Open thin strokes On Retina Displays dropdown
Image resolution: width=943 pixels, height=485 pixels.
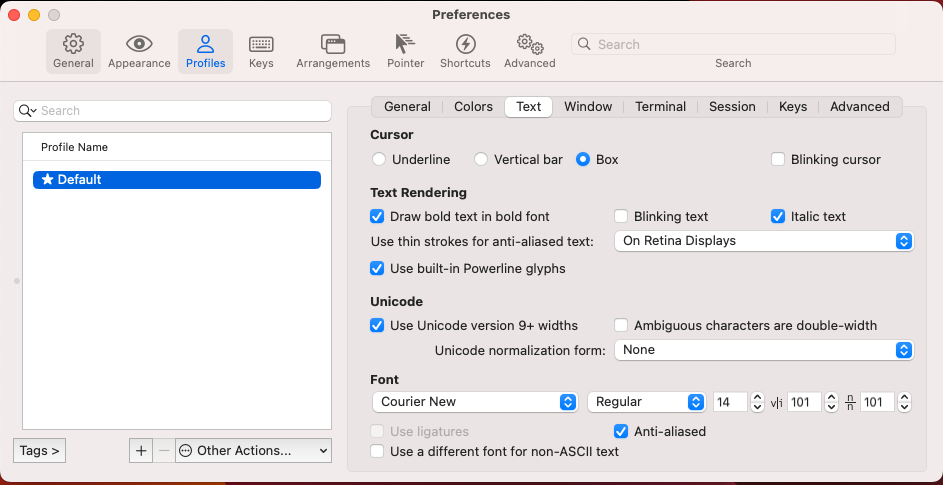pos(764,241)
